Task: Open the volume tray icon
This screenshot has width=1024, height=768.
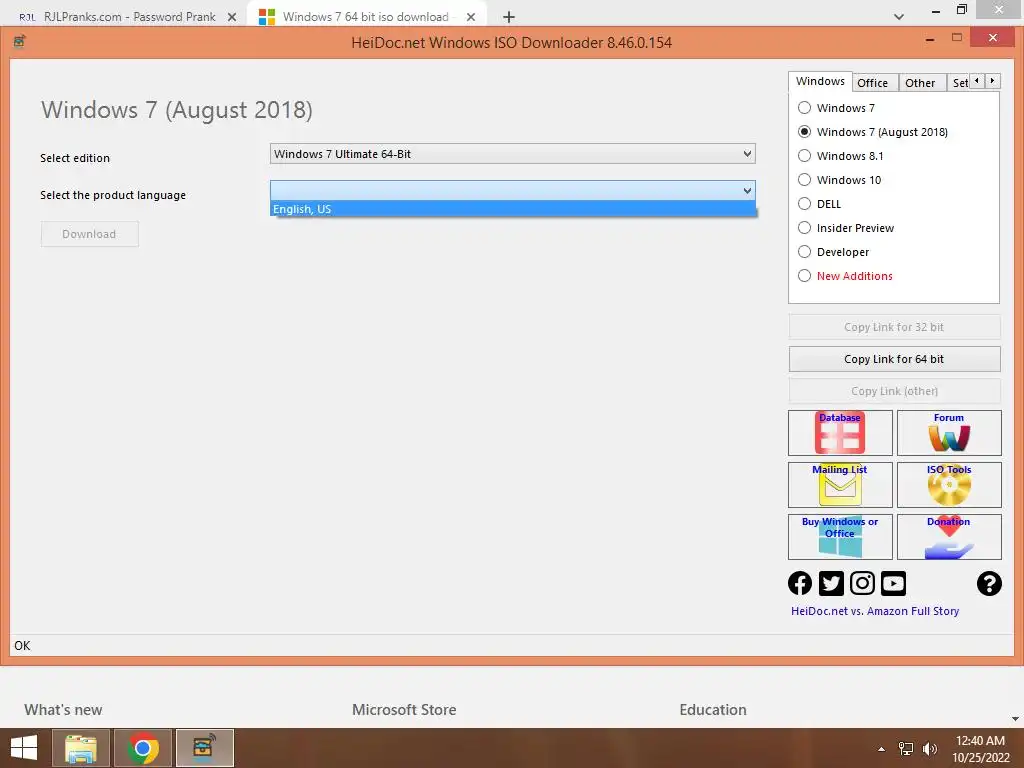Action: (x=929, y=749)
